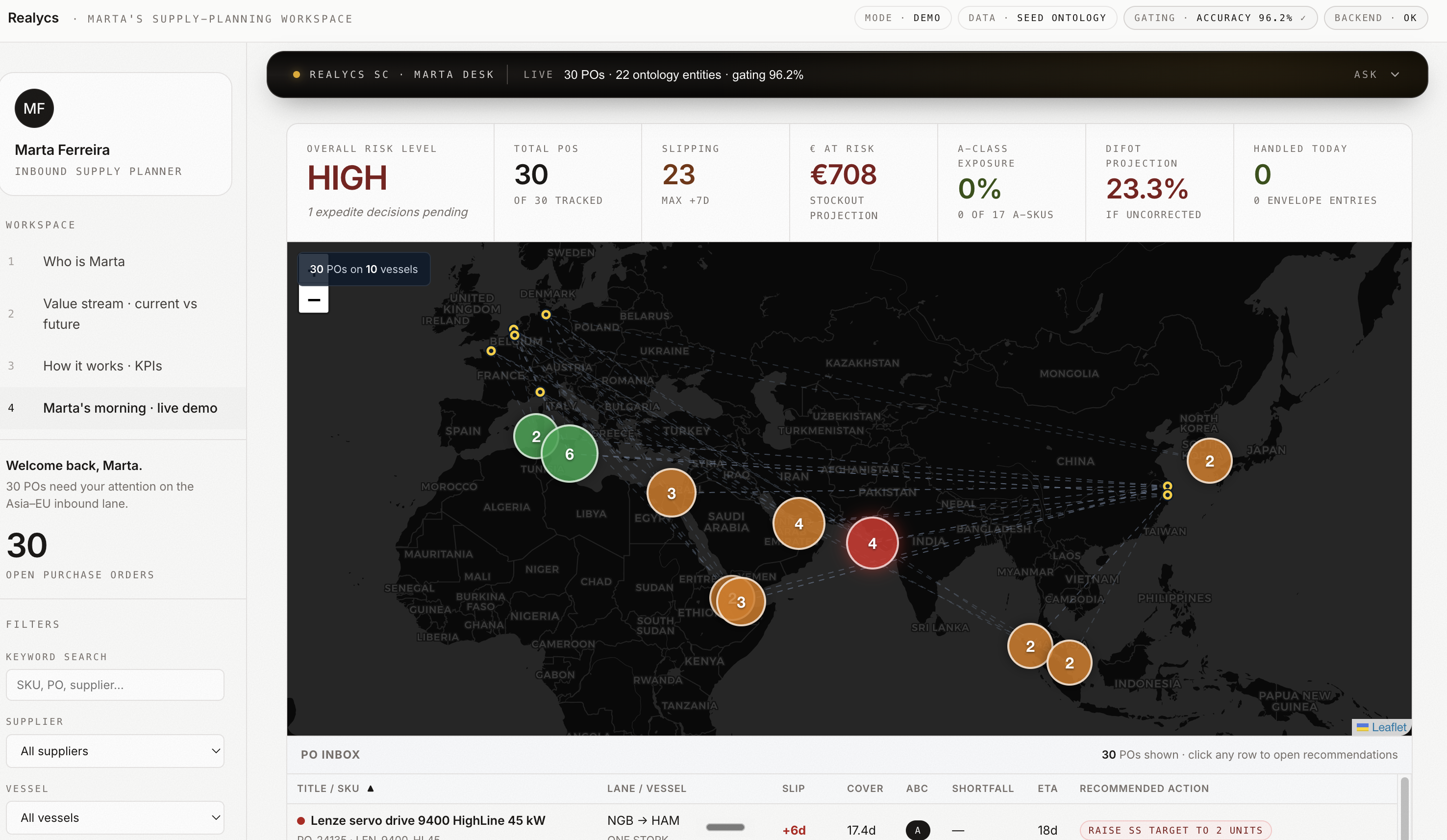Click the 17.4d cover value

861,830
